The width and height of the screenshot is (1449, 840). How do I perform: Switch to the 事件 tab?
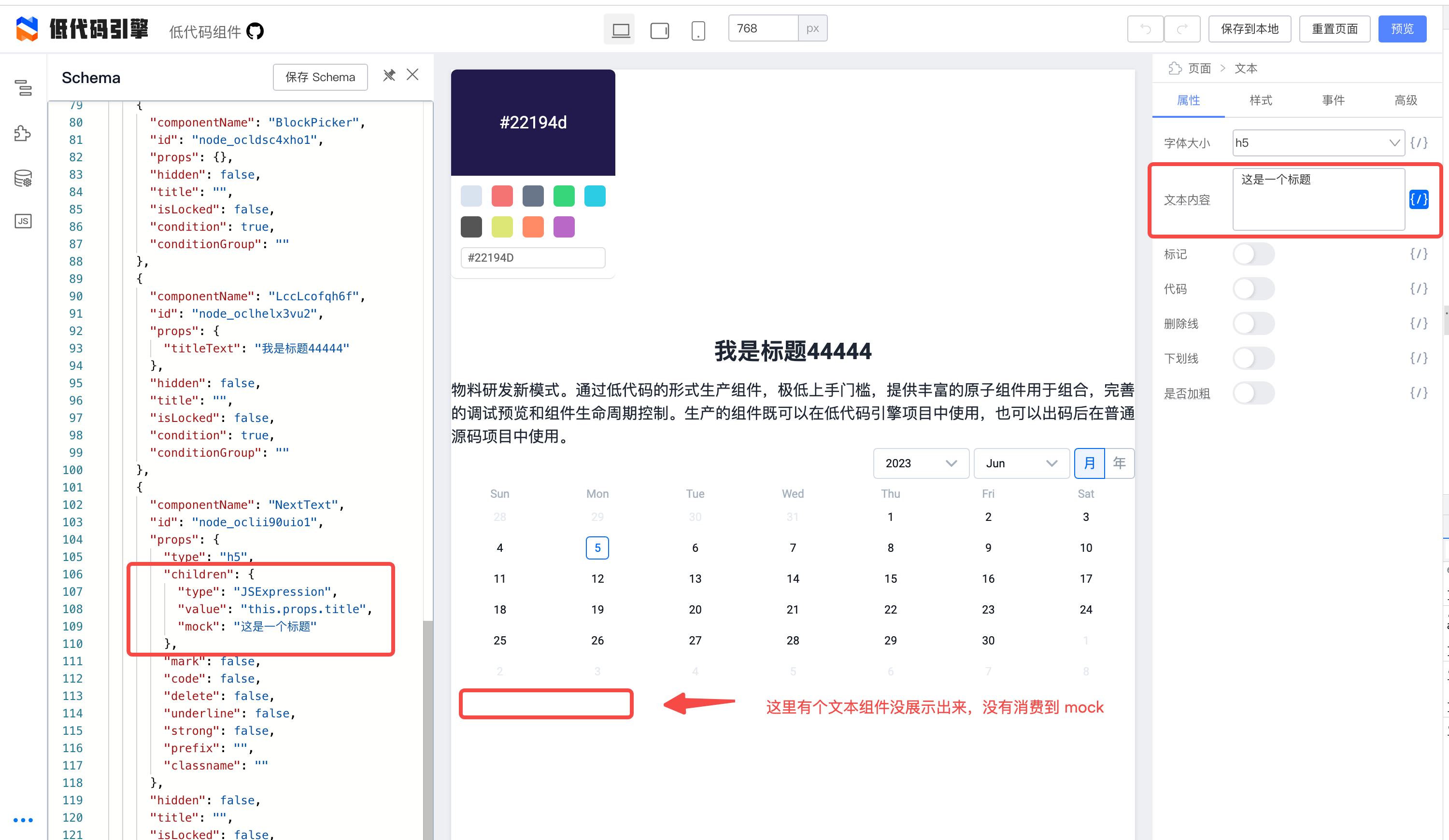point(1333,100)
